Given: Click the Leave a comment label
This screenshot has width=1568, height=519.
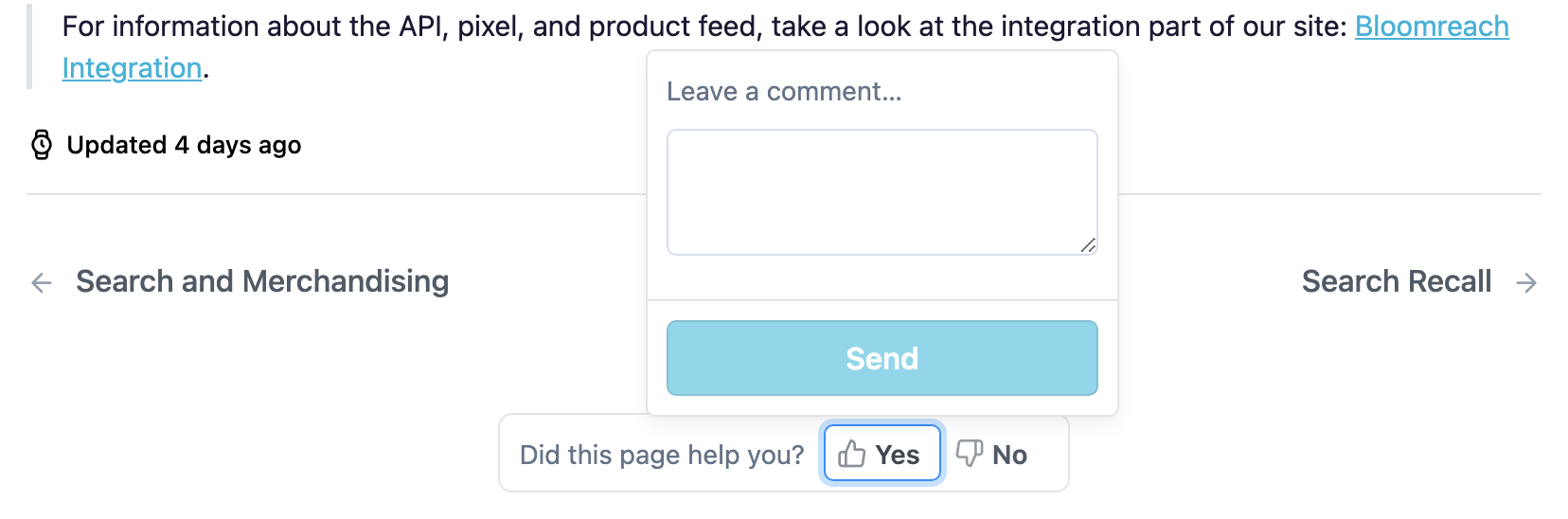Looking at the screenshot, I should point(784,92).
